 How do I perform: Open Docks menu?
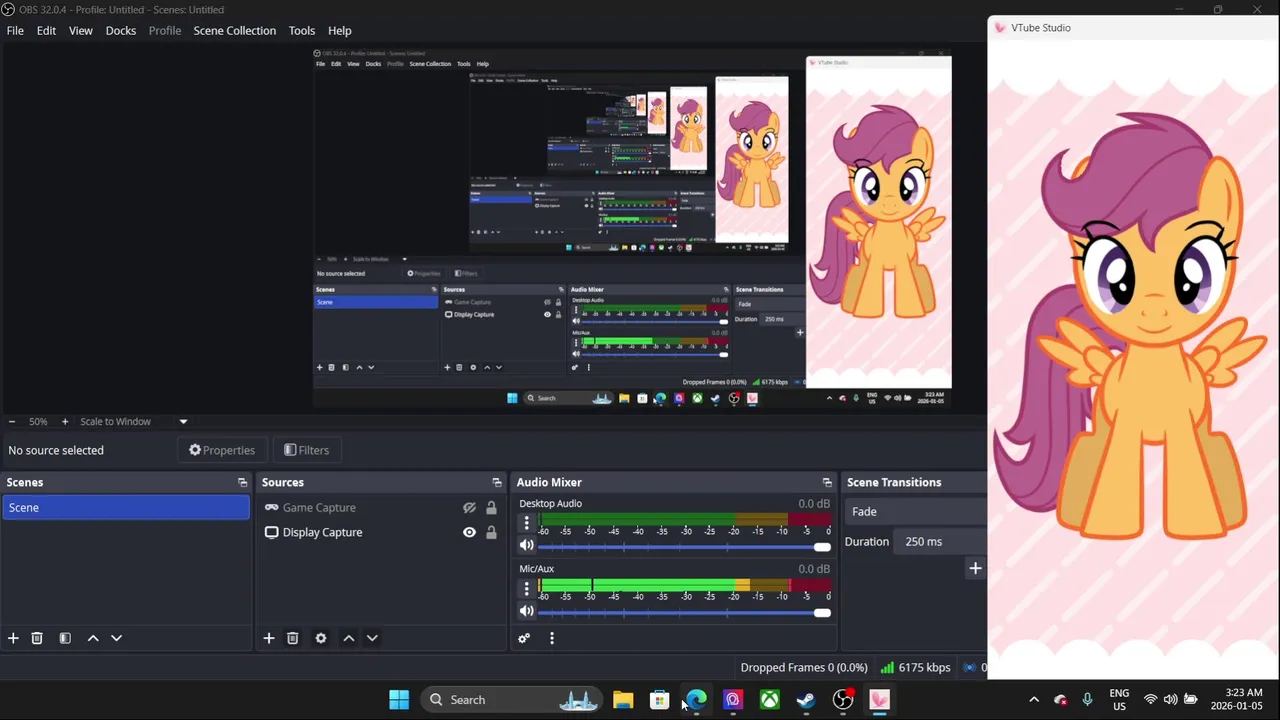coord(121,31)
